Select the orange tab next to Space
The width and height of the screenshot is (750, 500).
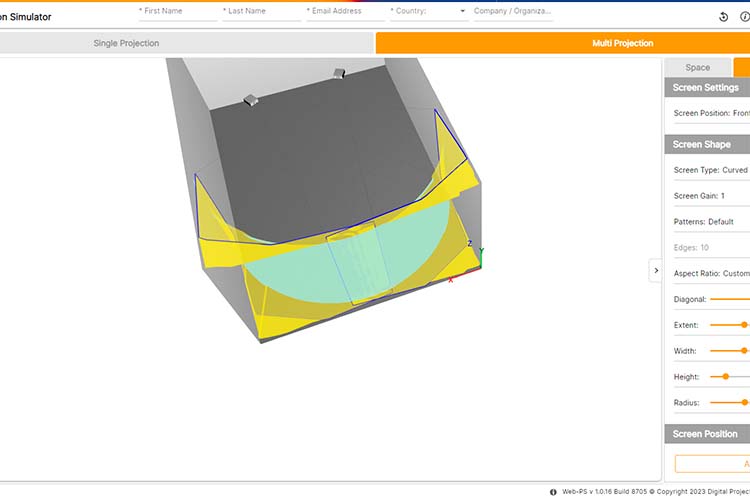pyautogui.click(x=742, y=67)
